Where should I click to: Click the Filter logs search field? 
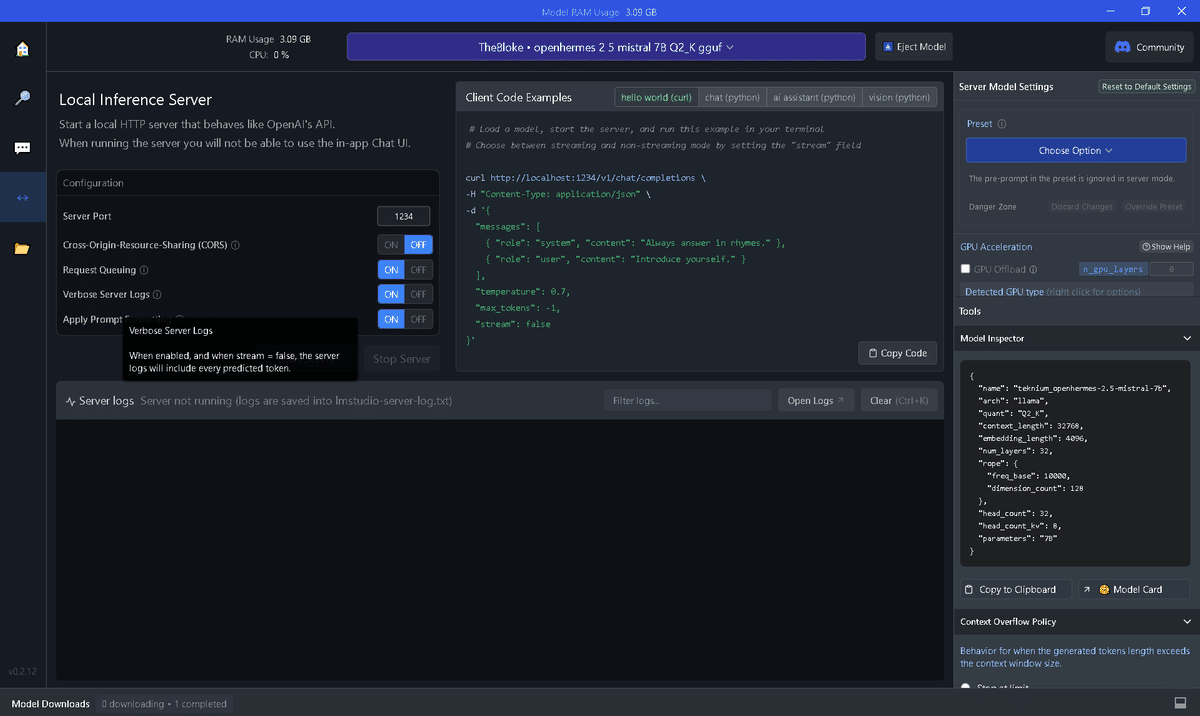tap(687, 401)
